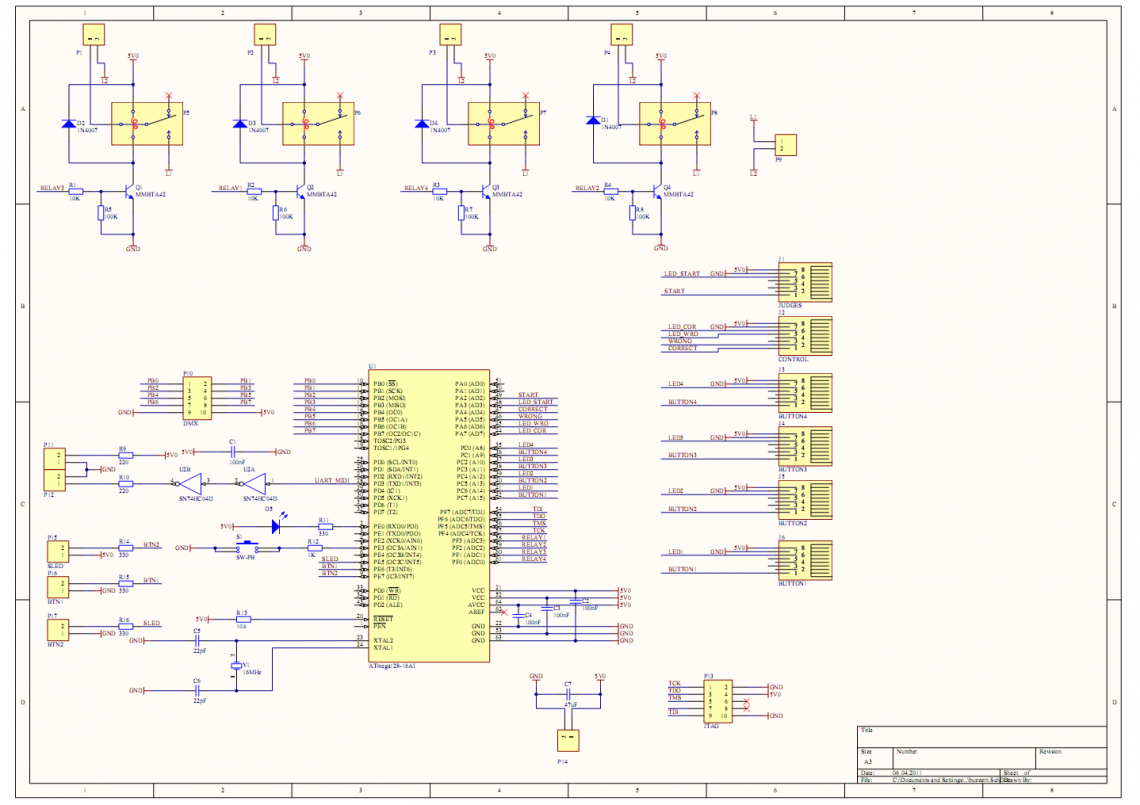Screen dimensions: 1140x805
Task: Select the P9 two-pin connector
Action: tap(785, 145)
